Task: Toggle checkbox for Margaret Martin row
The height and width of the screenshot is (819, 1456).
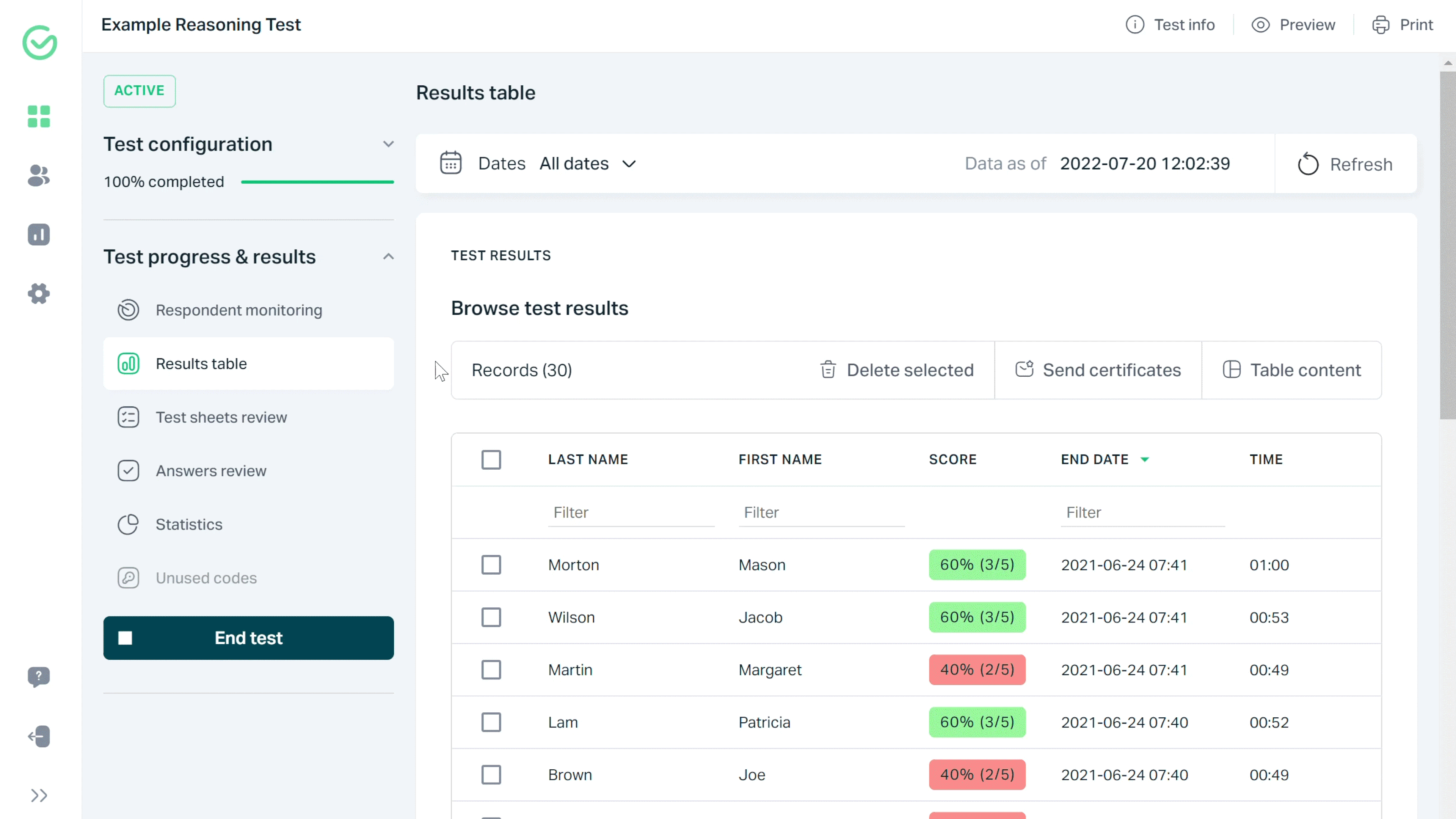Action: click(491, 670)
